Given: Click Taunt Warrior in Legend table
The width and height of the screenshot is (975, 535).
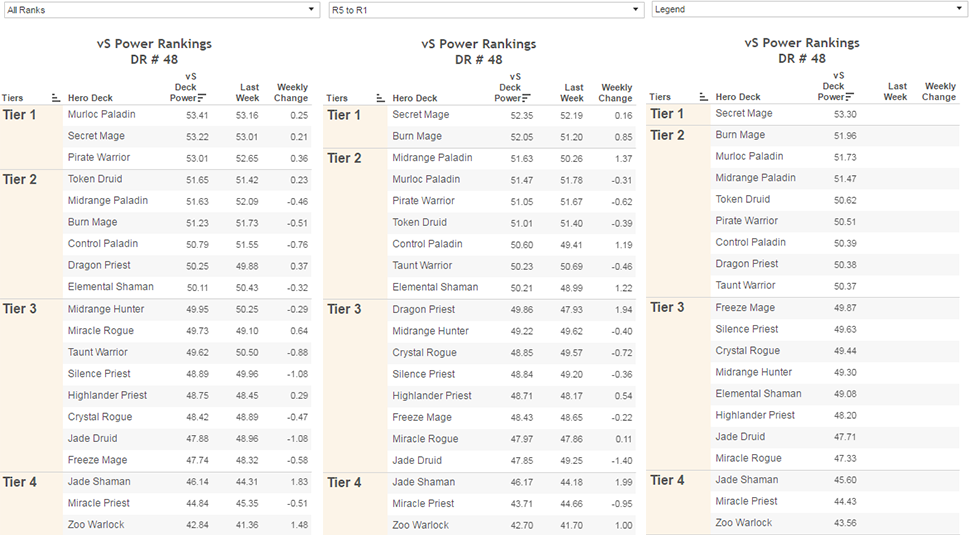Looking at the screenshot, I should [746, 286].
